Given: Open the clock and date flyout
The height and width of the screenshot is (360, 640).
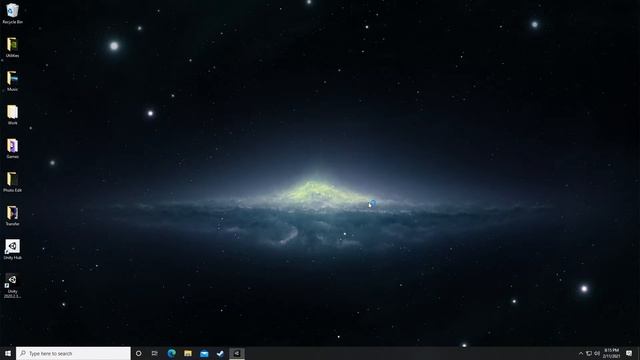Looking at the screenshot, I should click(x=611, y=353).
